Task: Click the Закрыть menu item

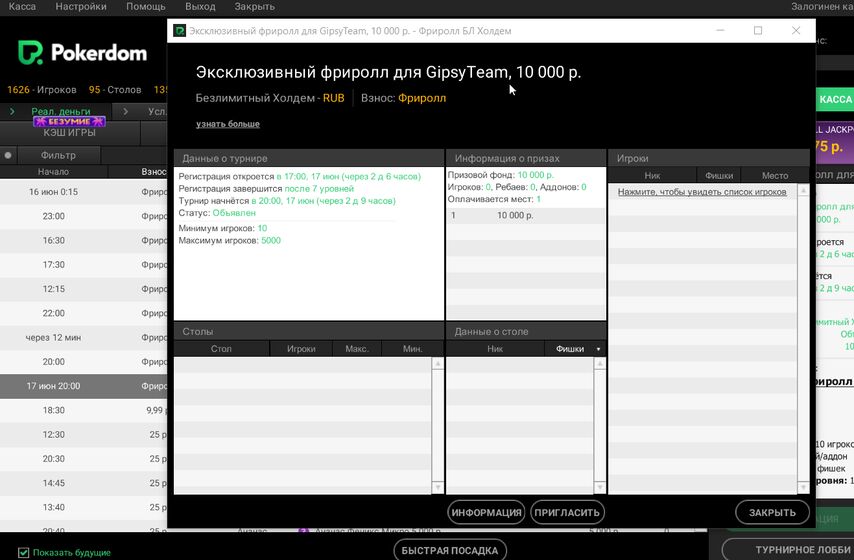Action: 254,7
